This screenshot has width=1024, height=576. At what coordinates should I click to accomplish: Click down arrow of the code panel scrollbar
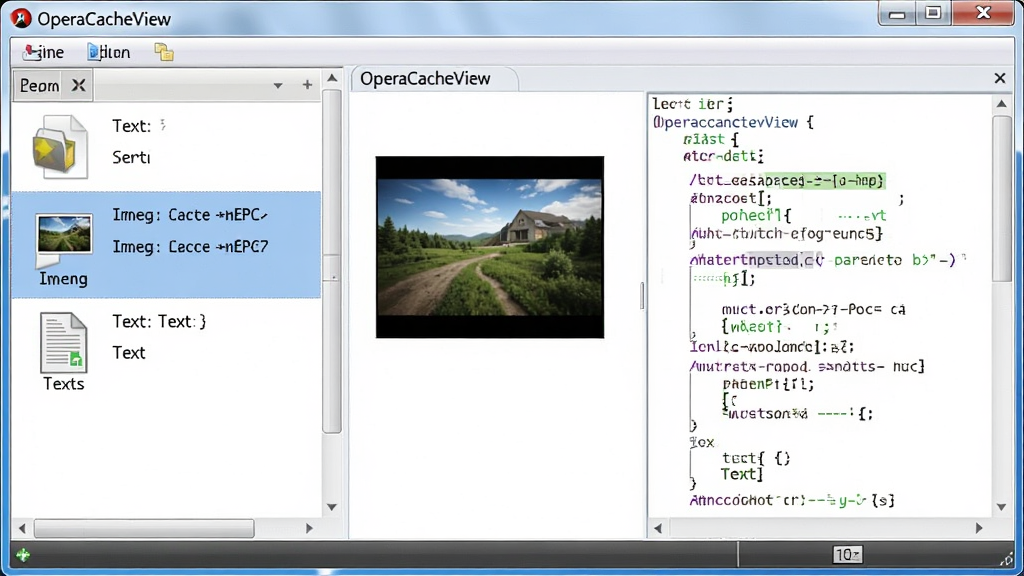1001,507
